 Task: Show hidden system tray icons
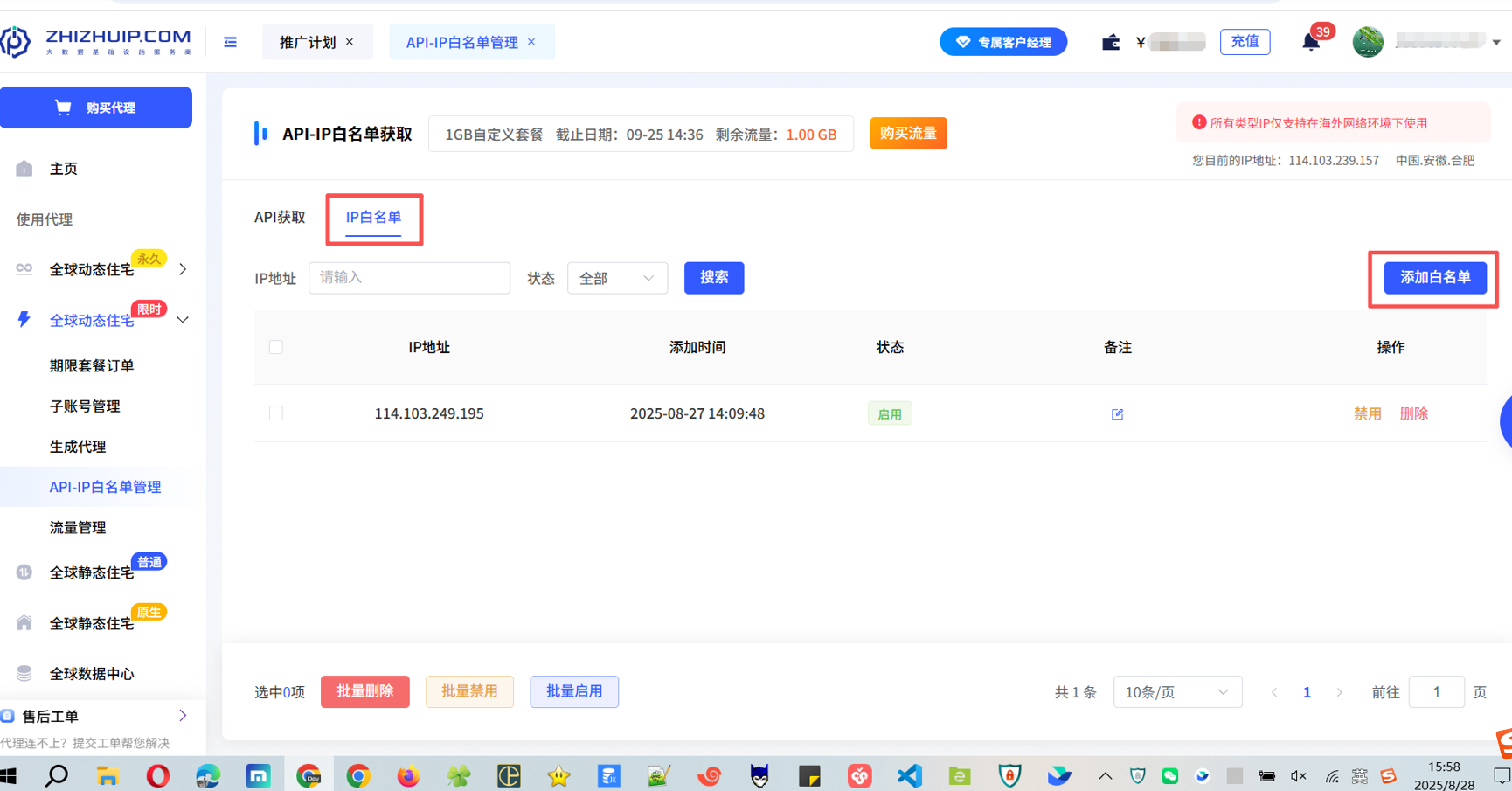1106,775
